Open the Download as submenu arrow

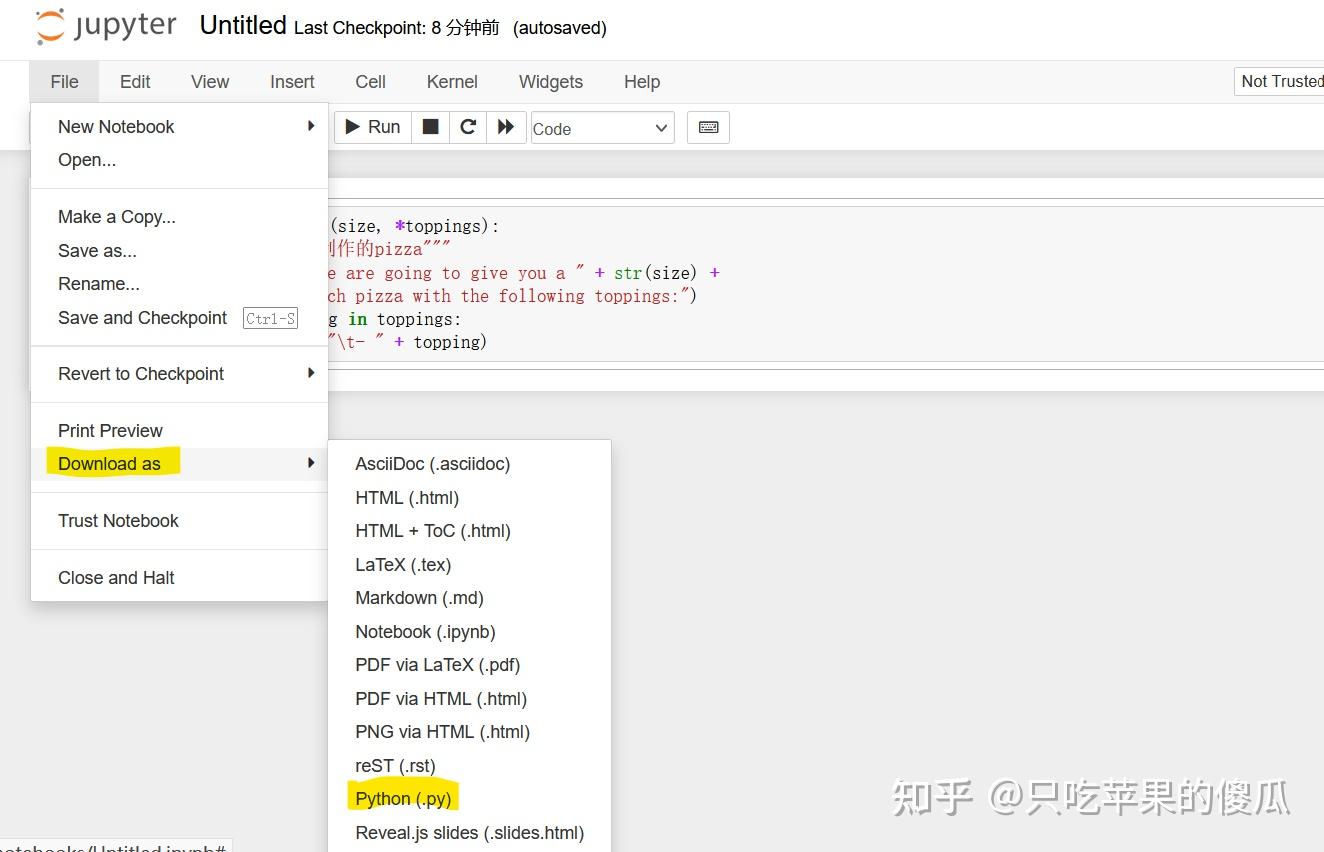point(310,463)
